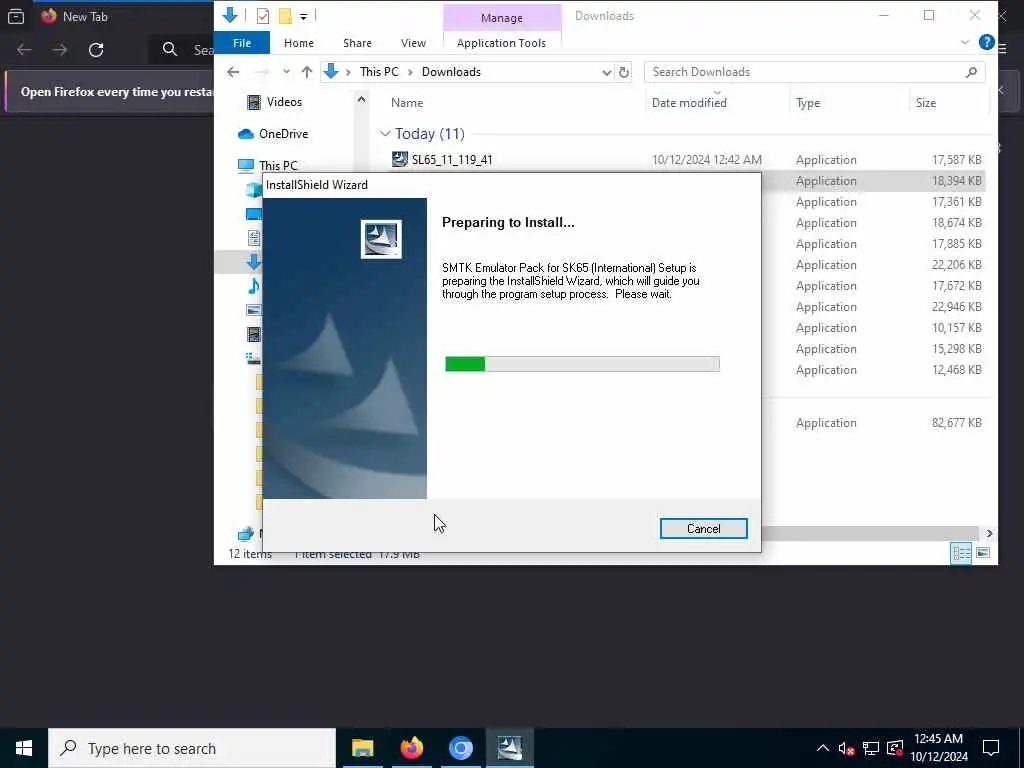Switch to large icons view layout
This screenshot has height=768, width=1024.
pos(983,554)
